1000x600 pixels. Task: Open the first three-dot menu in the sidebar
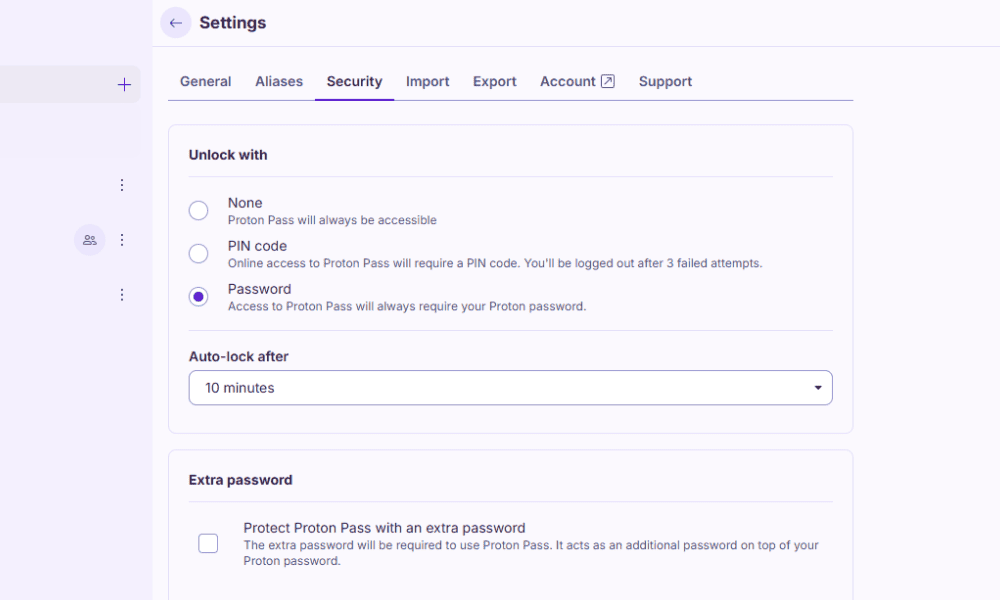[x=122, y=185]
